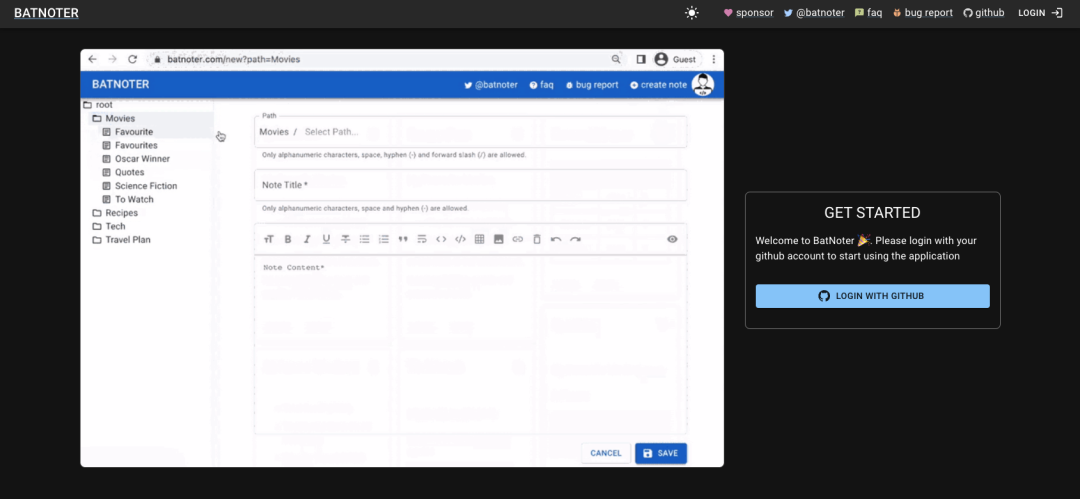The height and width of the screenshot is (499, 1080).
Task: Click the BATNOTER title in blue header
Action: (121, 84)
